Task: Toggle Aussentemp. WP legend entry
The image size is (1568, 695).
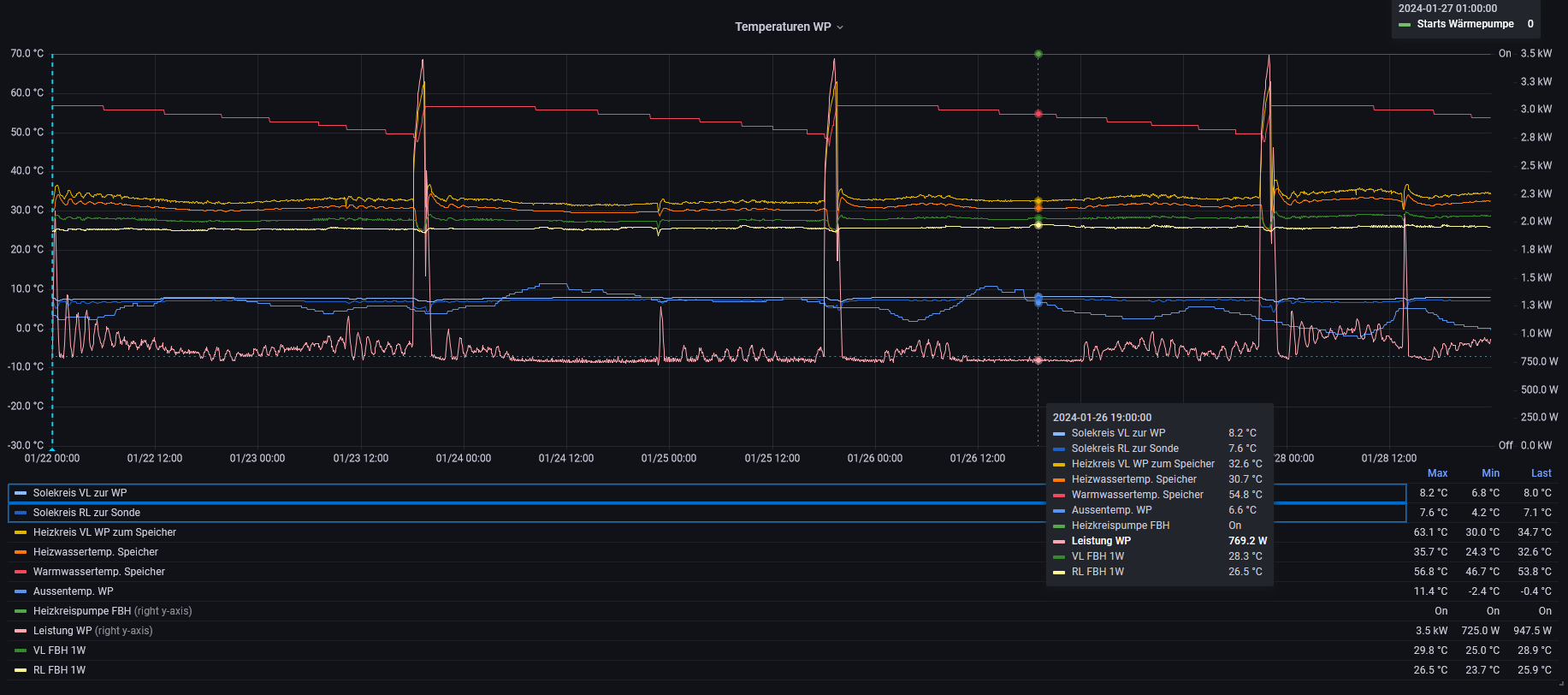Action: 74,591
